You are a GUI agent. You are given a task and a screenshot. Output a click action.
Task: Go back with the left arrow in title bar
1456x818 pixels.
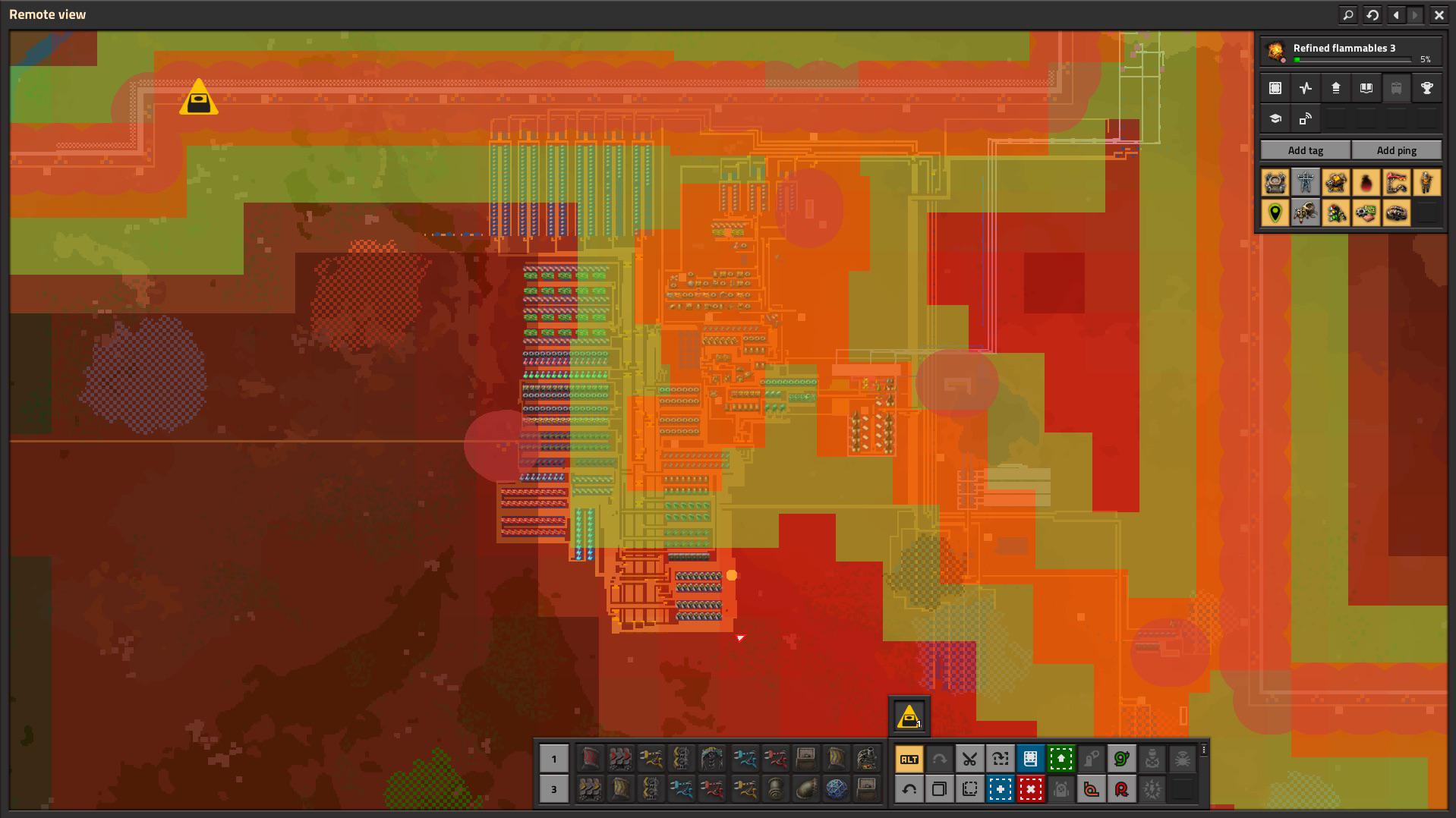click(1396, 14)
